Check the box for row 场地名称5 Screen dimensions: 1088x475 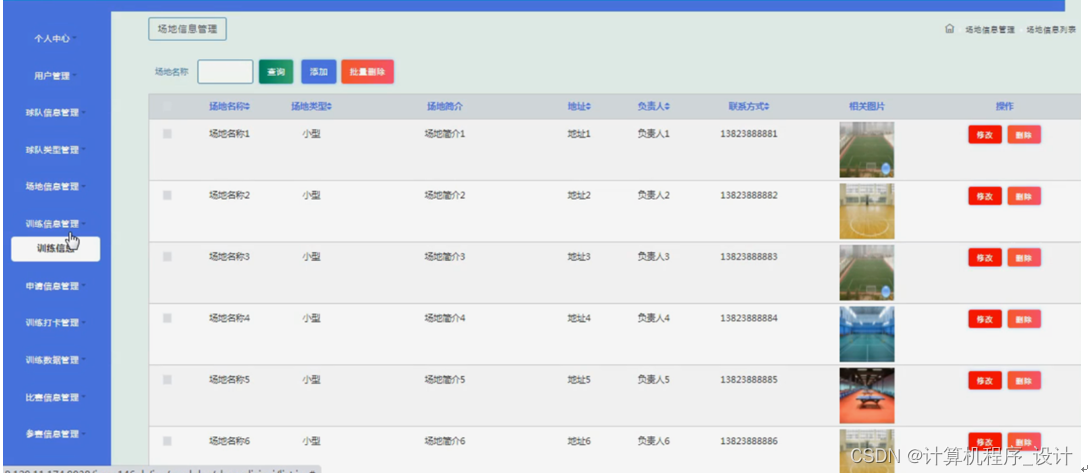point(167,380)
